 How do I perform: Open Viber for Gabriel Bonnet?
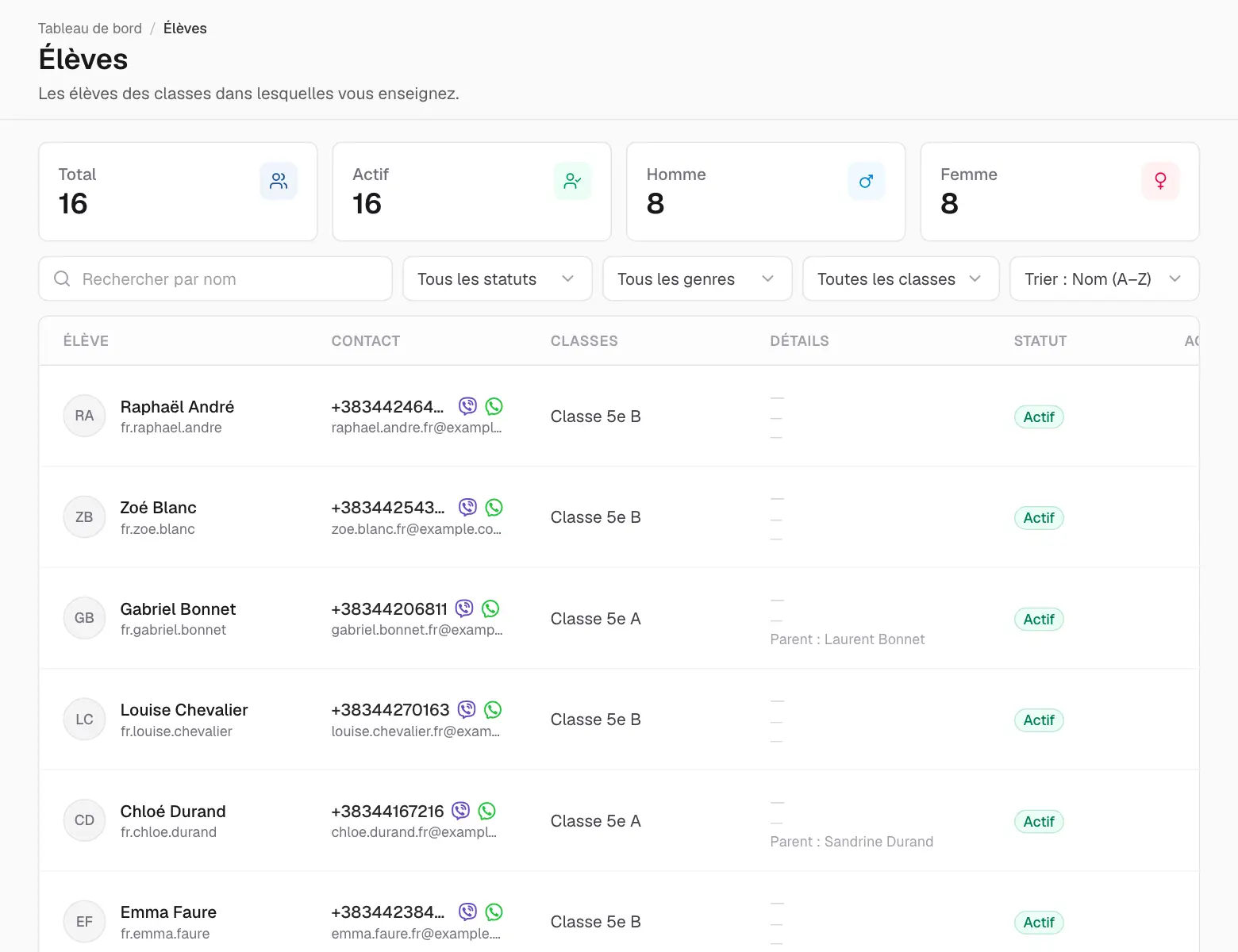(465, 608)
